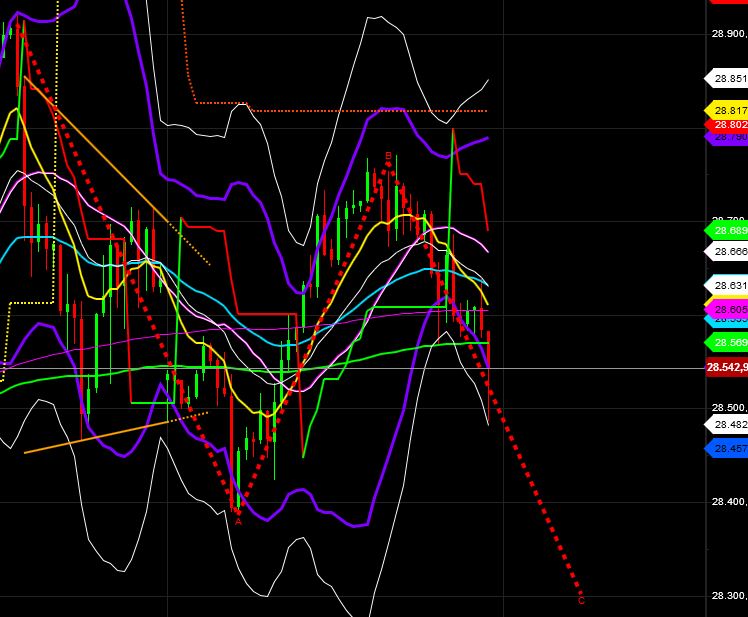Click the white 28.851 price tag
The height and width of the screenshot is (617, 748).
tap(727, 78)
